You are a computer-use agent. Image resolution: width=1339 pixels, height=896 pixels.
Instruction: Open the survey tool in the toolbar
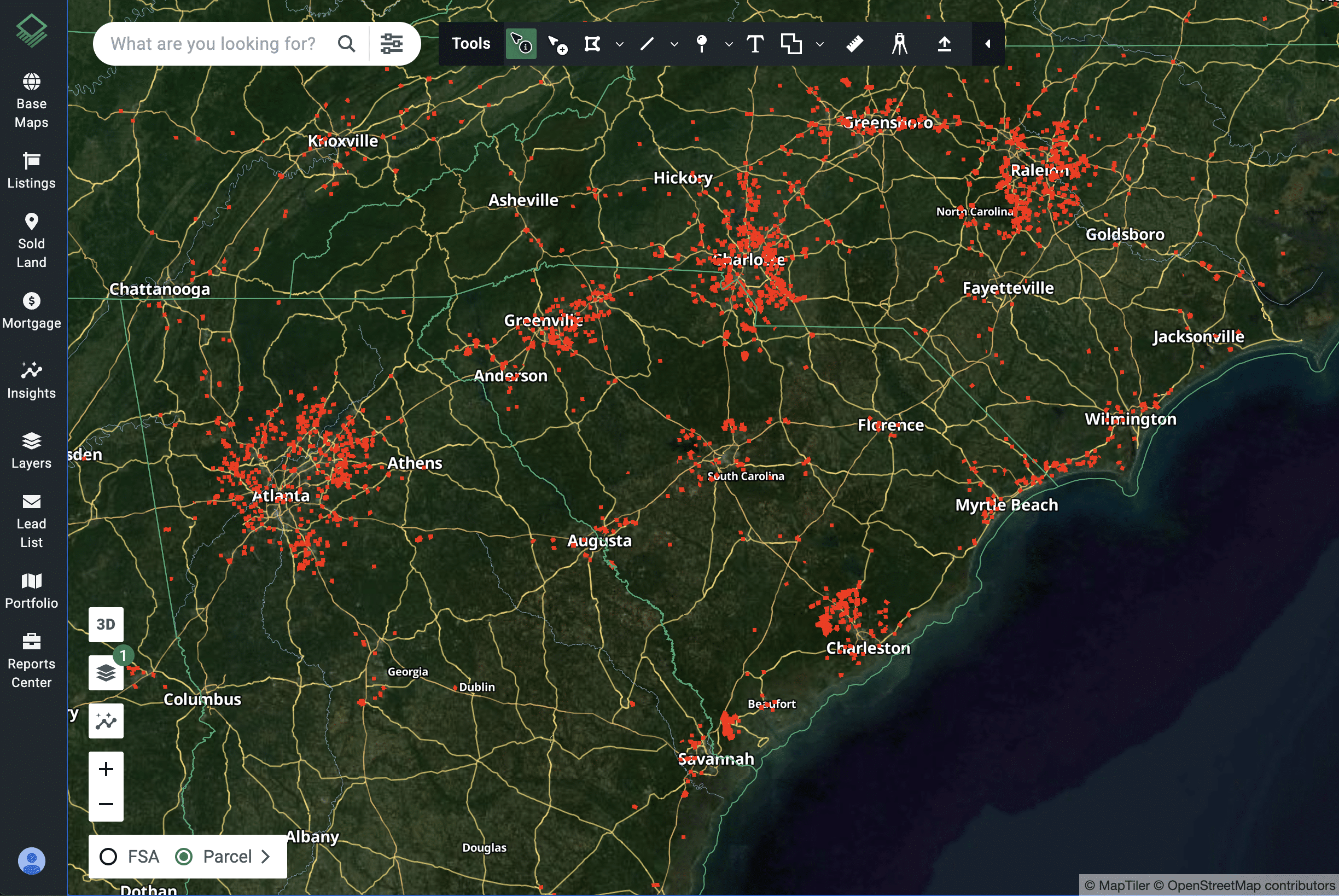[899, 43]
